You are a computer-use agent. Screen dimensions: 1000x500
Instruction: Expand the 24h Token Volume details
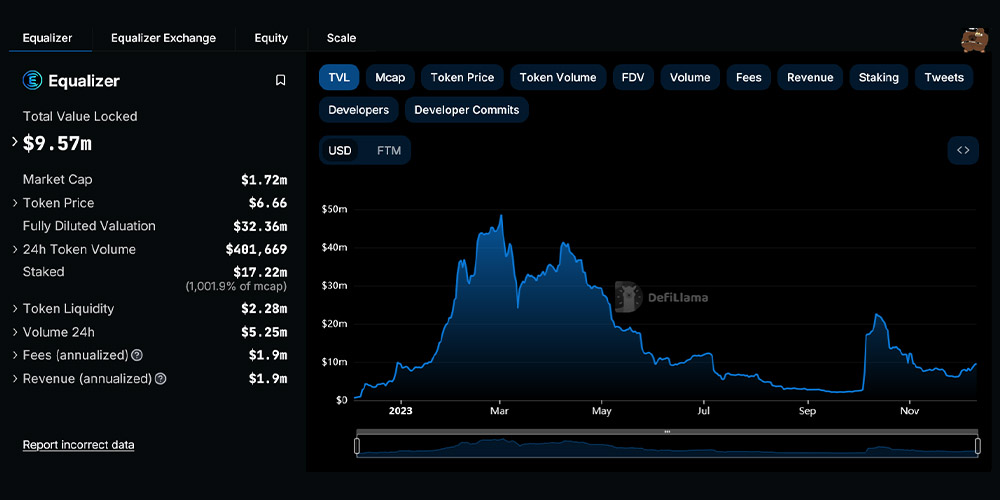pos(15,249)
